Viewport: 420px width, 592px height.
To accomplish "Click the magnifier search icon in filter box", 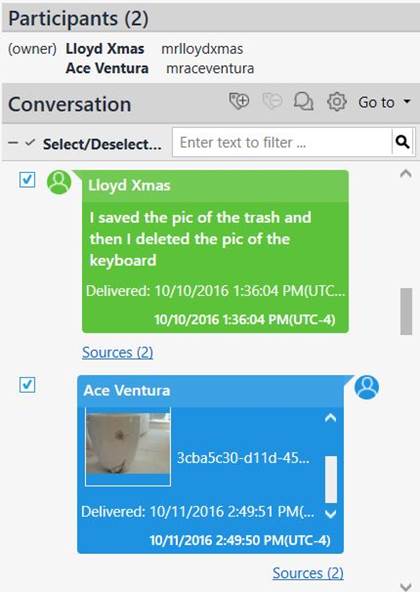I will (402, 142).
